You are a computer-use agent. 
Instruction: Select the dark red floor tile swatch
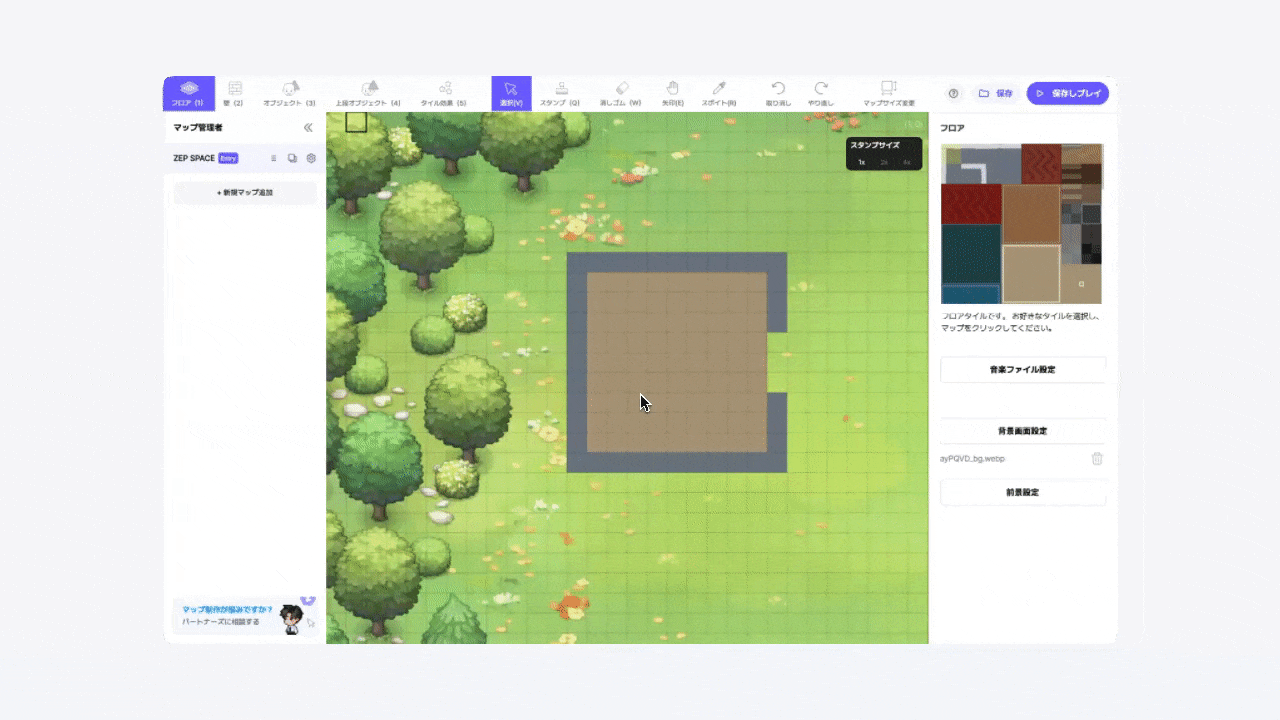pyautogui.click(x=970, y=204)
